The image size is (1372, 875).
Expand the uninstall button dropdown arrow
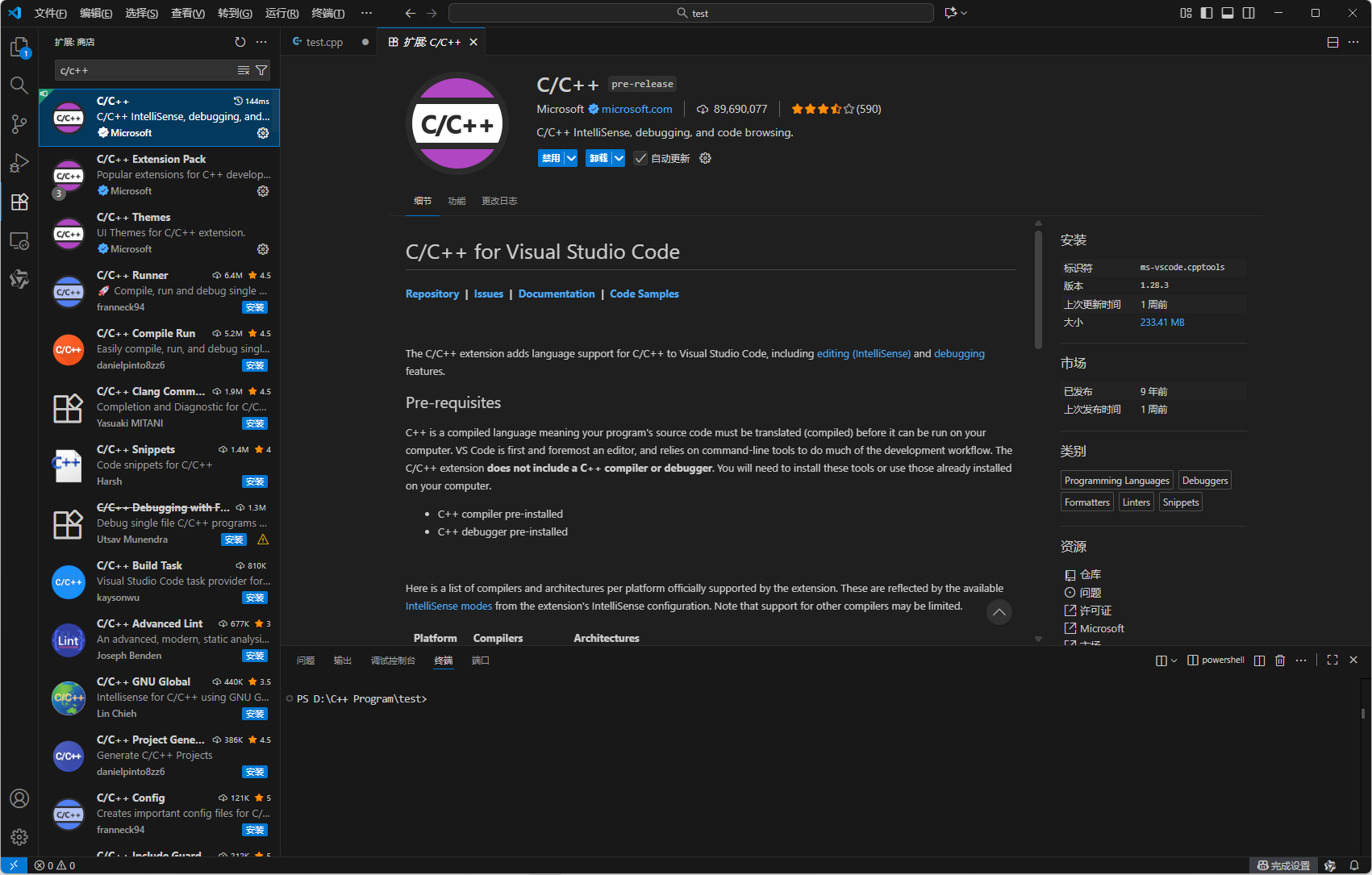(619, 159)
